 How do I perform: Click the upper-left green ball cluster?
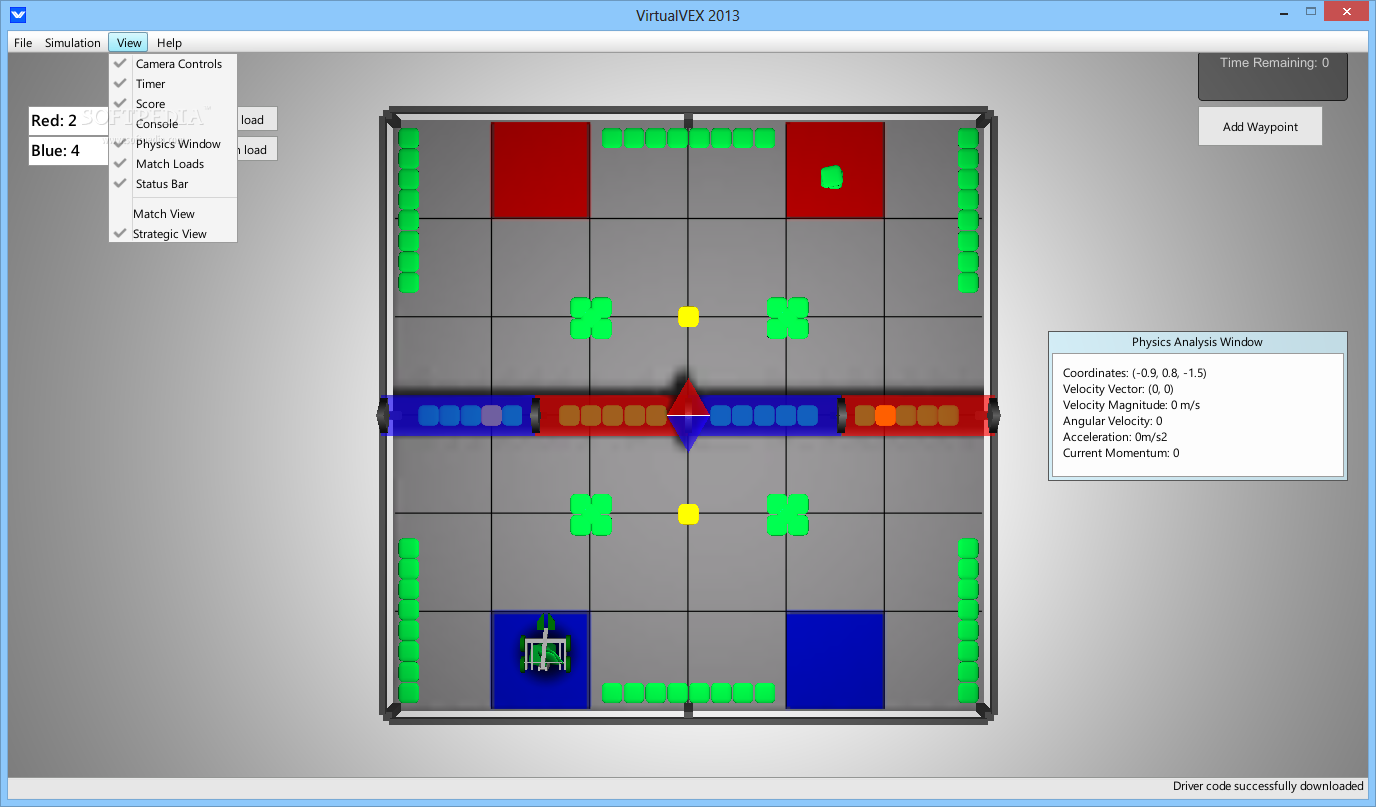[591, 318]
